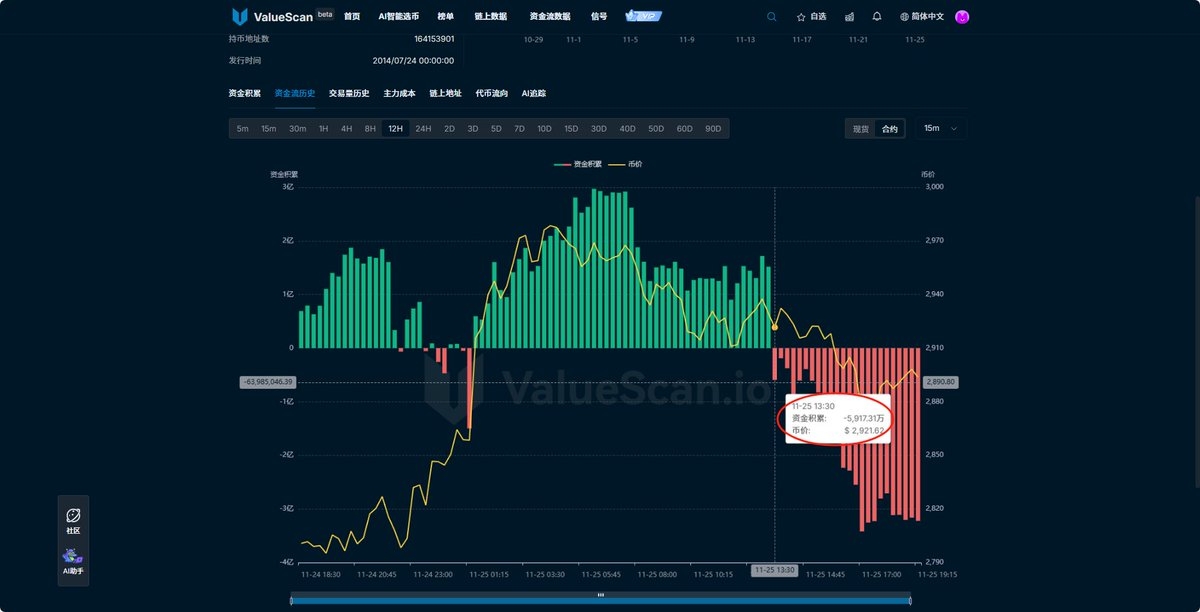The height and width of the screenshot is (612, 1200).
Task: Open 榜单 rankings menu
Action: 446,16
